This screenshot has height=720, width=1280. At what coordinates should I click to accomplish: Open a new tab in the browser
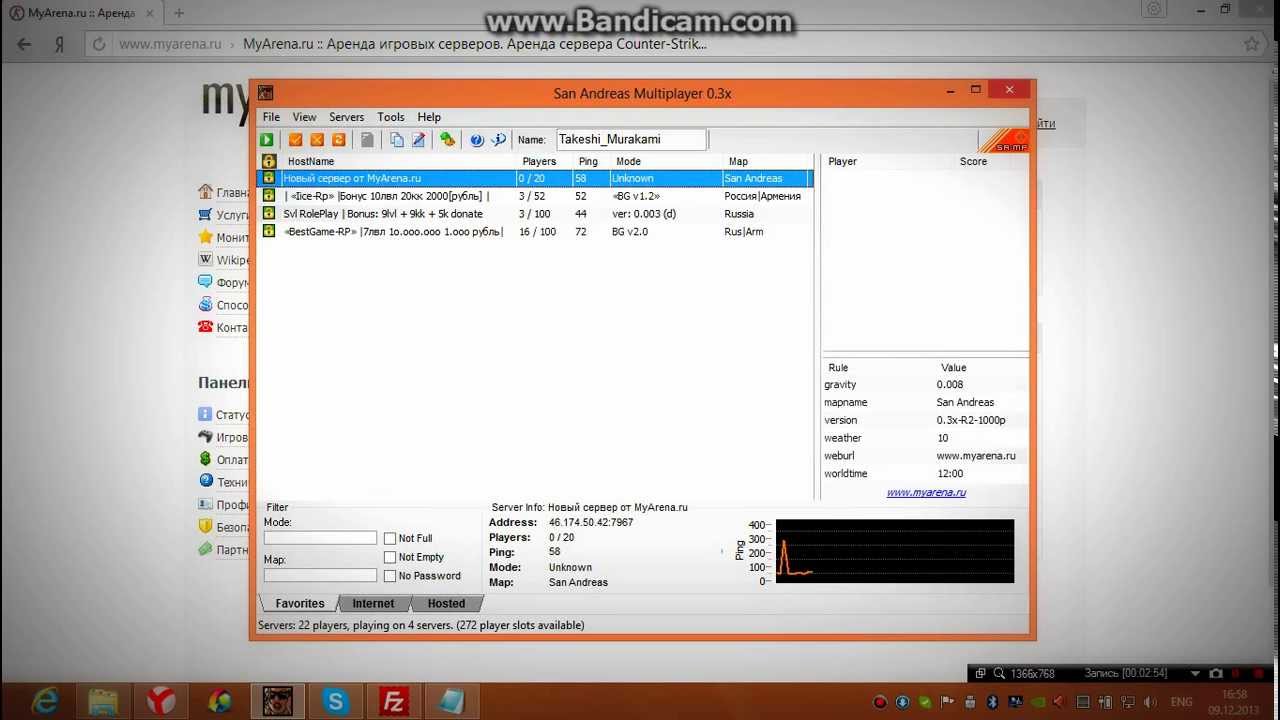click(179, 13)
